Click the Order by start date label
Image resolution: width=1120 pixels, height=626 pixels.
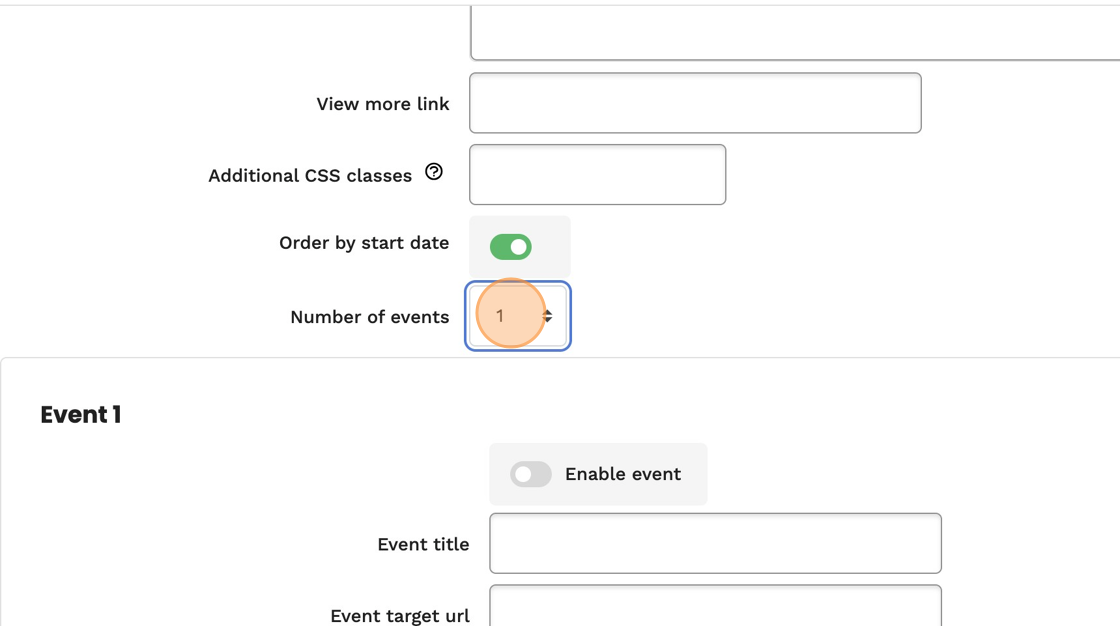(x=363, y=243)
